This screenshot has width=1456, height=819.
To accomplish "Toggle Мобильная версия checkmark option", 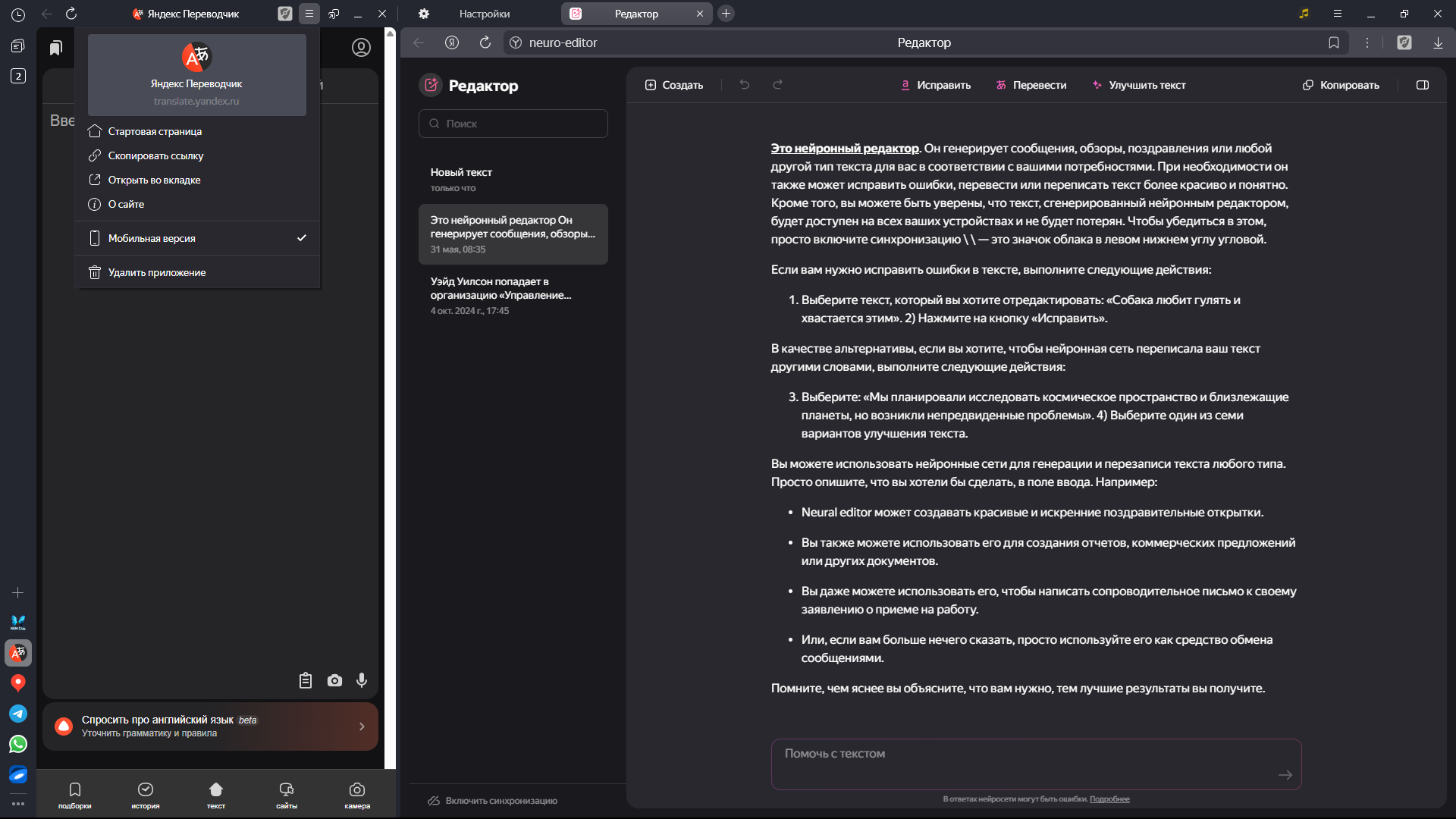I will pyautogui.click(x=197, y=238).
